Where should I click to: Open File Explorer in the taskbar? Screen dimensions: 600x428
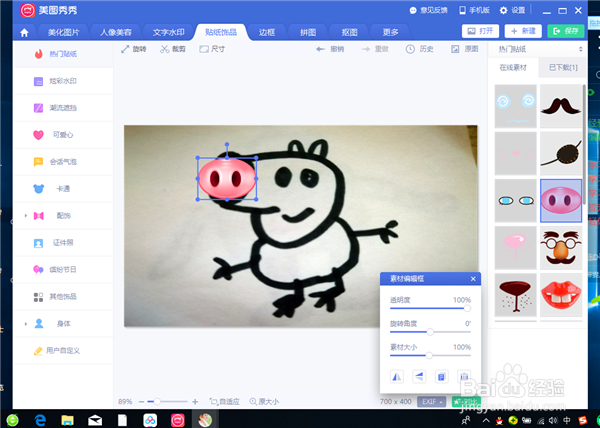pos(67,420)
